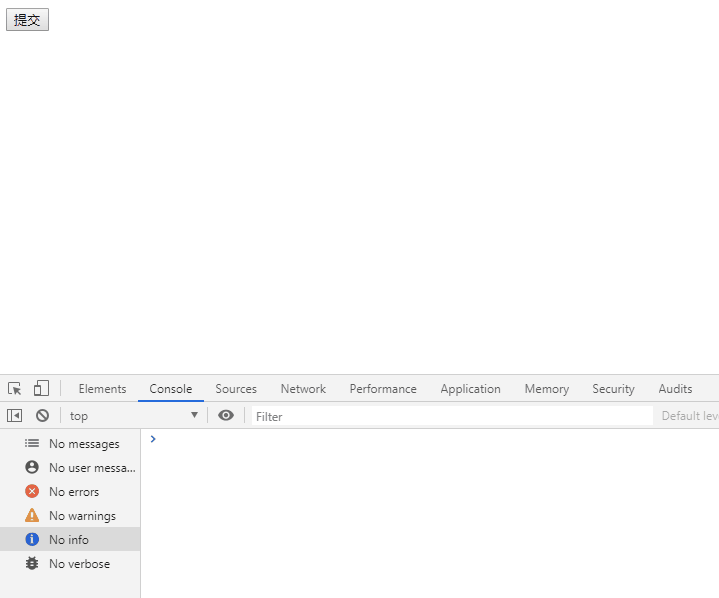The image size is (719, 598).
Task: Activate the inspect element picker icon
Action: (15, 389)
